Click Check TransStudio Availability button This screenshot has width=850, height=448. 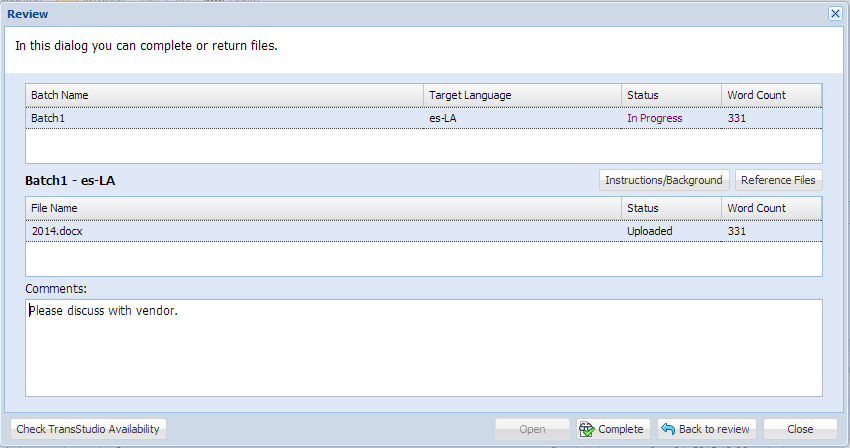88,429
